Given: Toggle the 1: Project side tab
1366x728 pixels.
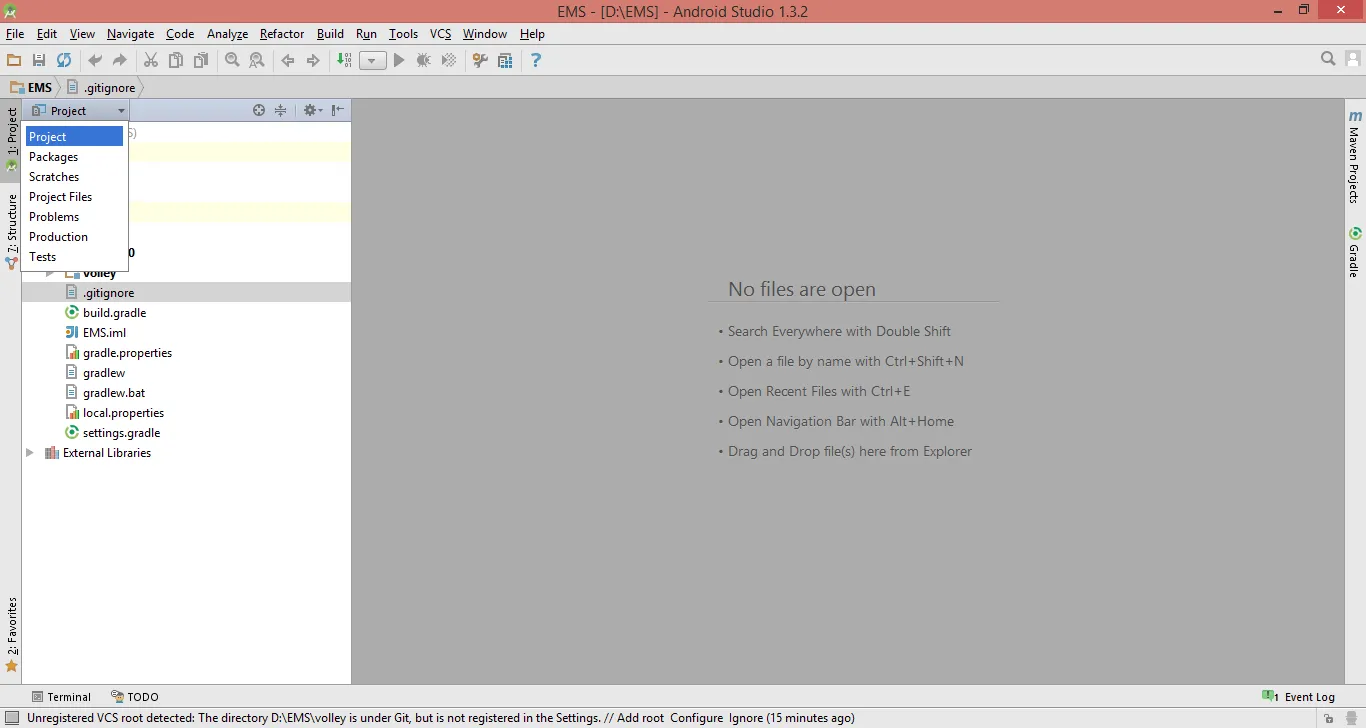Looking at the screenshot, I should click(x=11, y=140).
